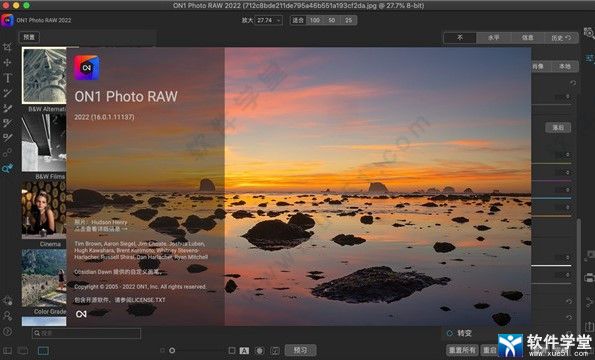Select the B&W Films preset thumbnail
This screenshot has height=360, width=595.
(44, 143)
